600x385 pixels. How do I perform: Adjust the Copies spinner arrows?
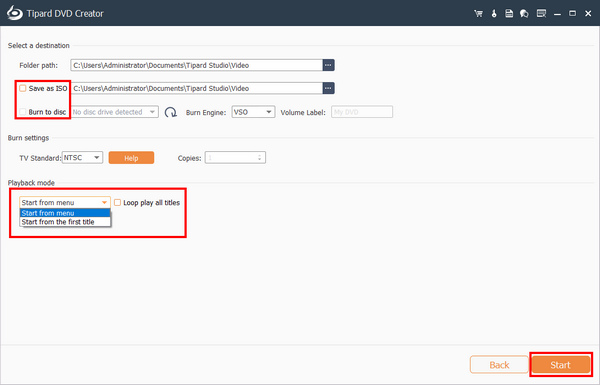click(x=259, y=158)
